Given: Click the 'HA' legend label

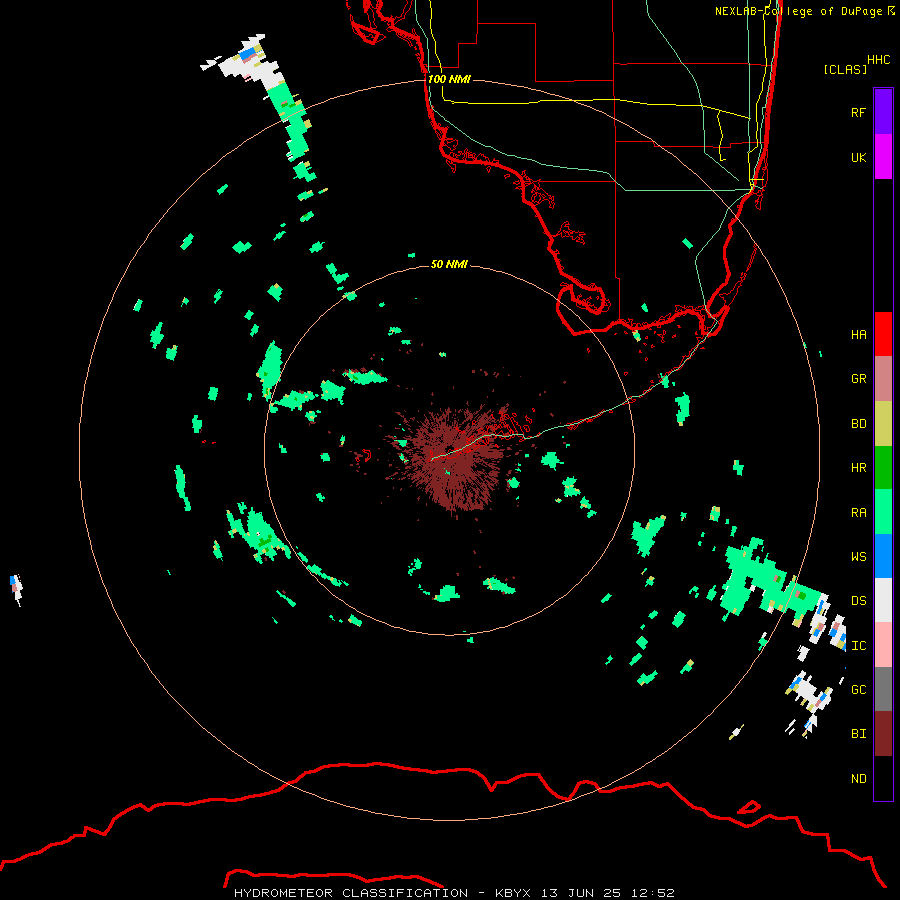Looking at the screenshot, I should pos(858,334).
